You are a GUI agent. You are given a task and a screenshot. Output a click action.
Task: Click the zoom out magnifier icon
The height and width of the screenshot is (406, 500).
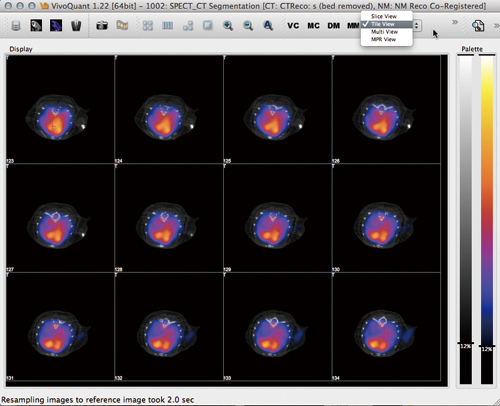(248, 26)
